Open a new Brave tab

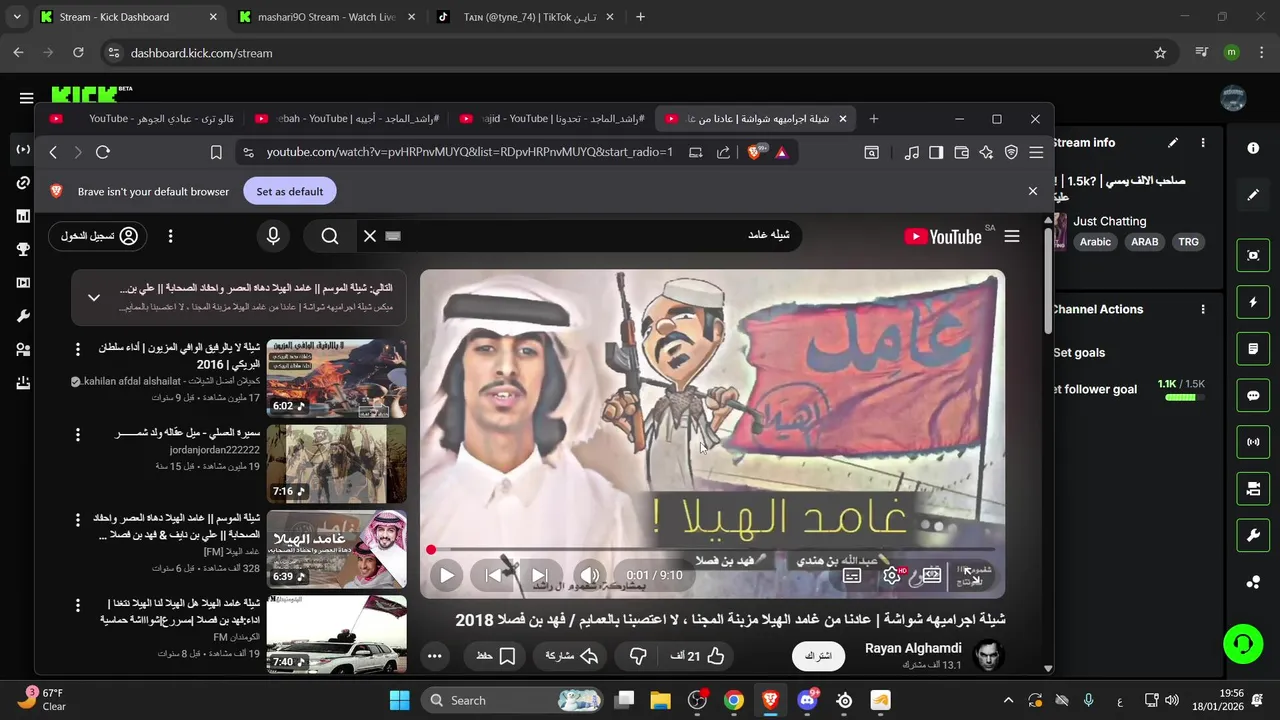point(874,119)
